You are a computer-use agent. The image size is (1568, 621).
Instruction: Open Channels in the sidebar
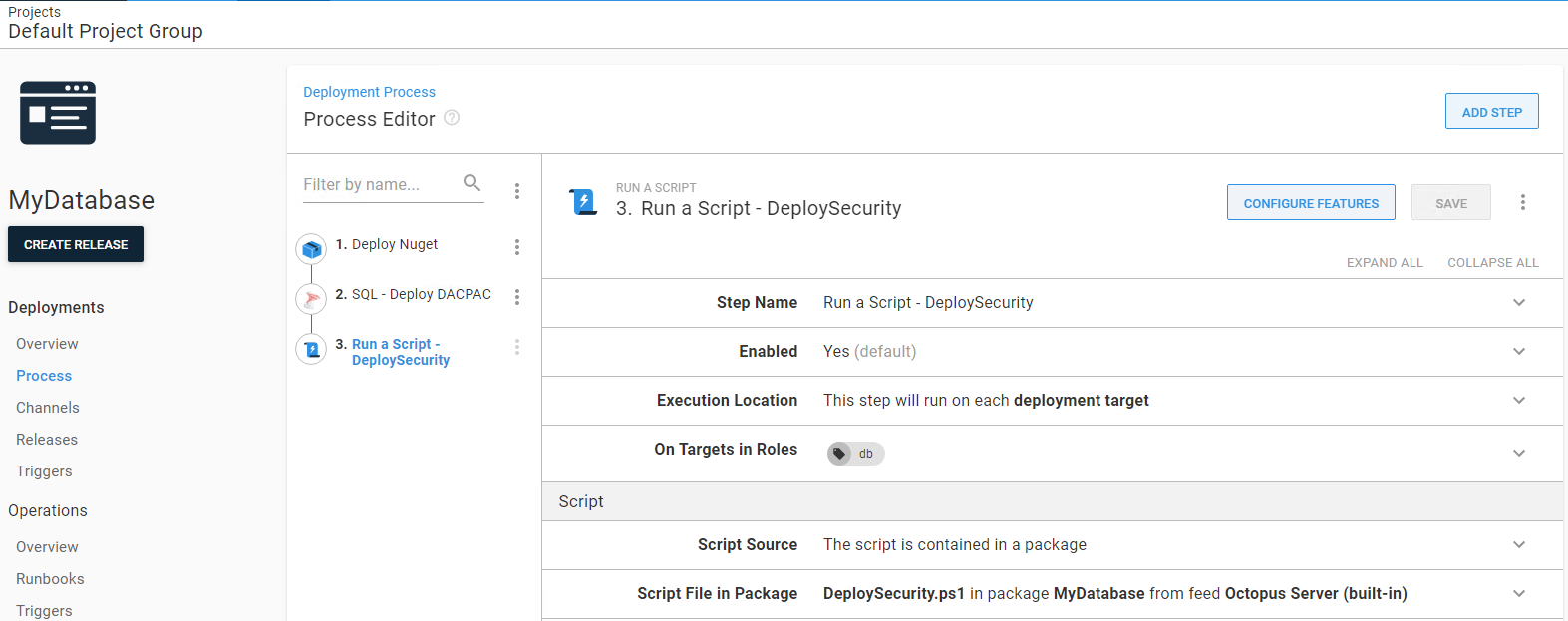click(48, 408)
